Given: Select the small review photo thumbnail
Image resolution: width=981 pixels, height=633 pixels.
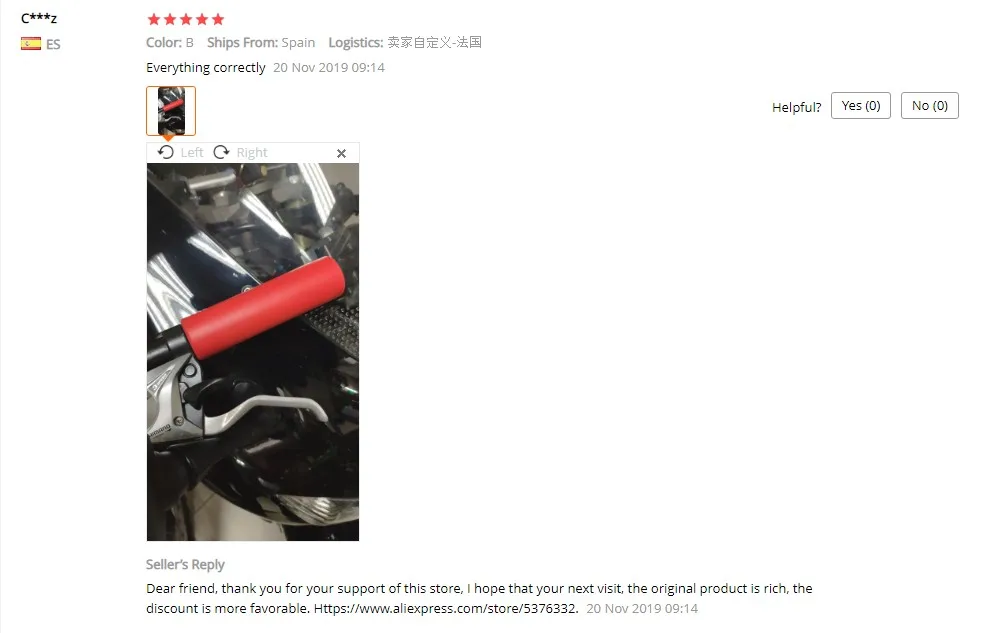Looking at the screenshot, I should 171,111.
